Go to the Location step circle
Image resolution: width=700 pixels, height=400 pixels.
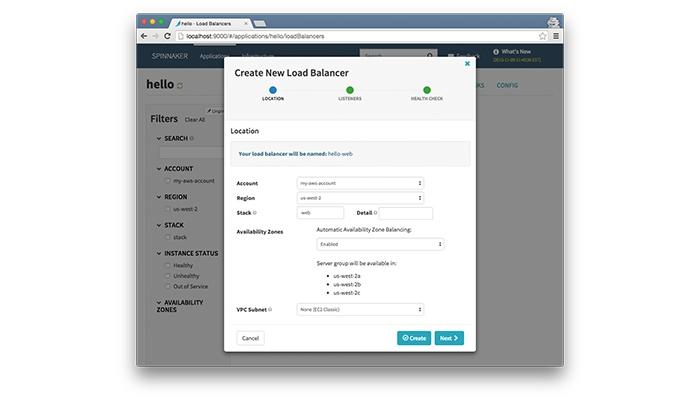coord(273,90)
